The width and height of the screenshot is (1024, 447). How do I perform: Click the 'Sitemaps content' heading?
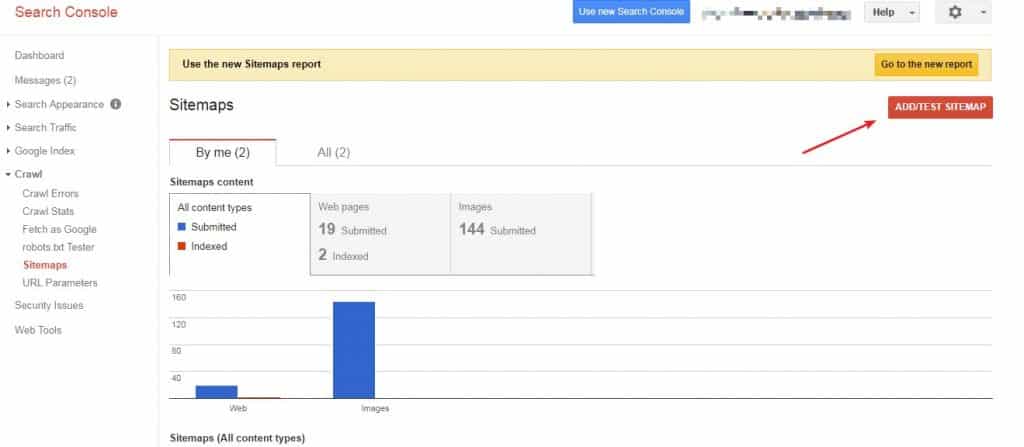point(212,182)
